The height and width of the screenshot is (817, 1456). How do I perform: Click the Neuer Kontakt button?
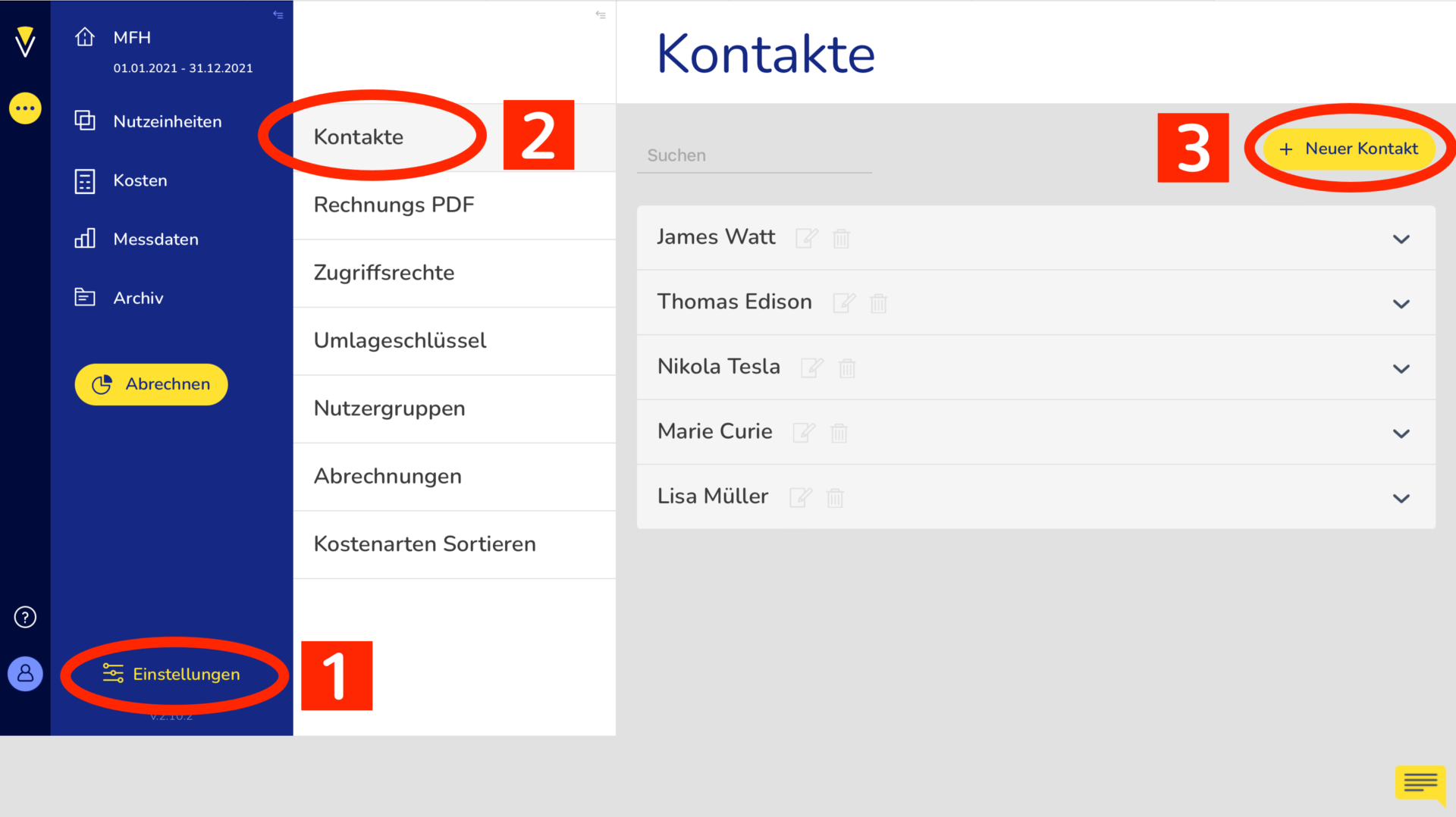[x=1349, y=149]
